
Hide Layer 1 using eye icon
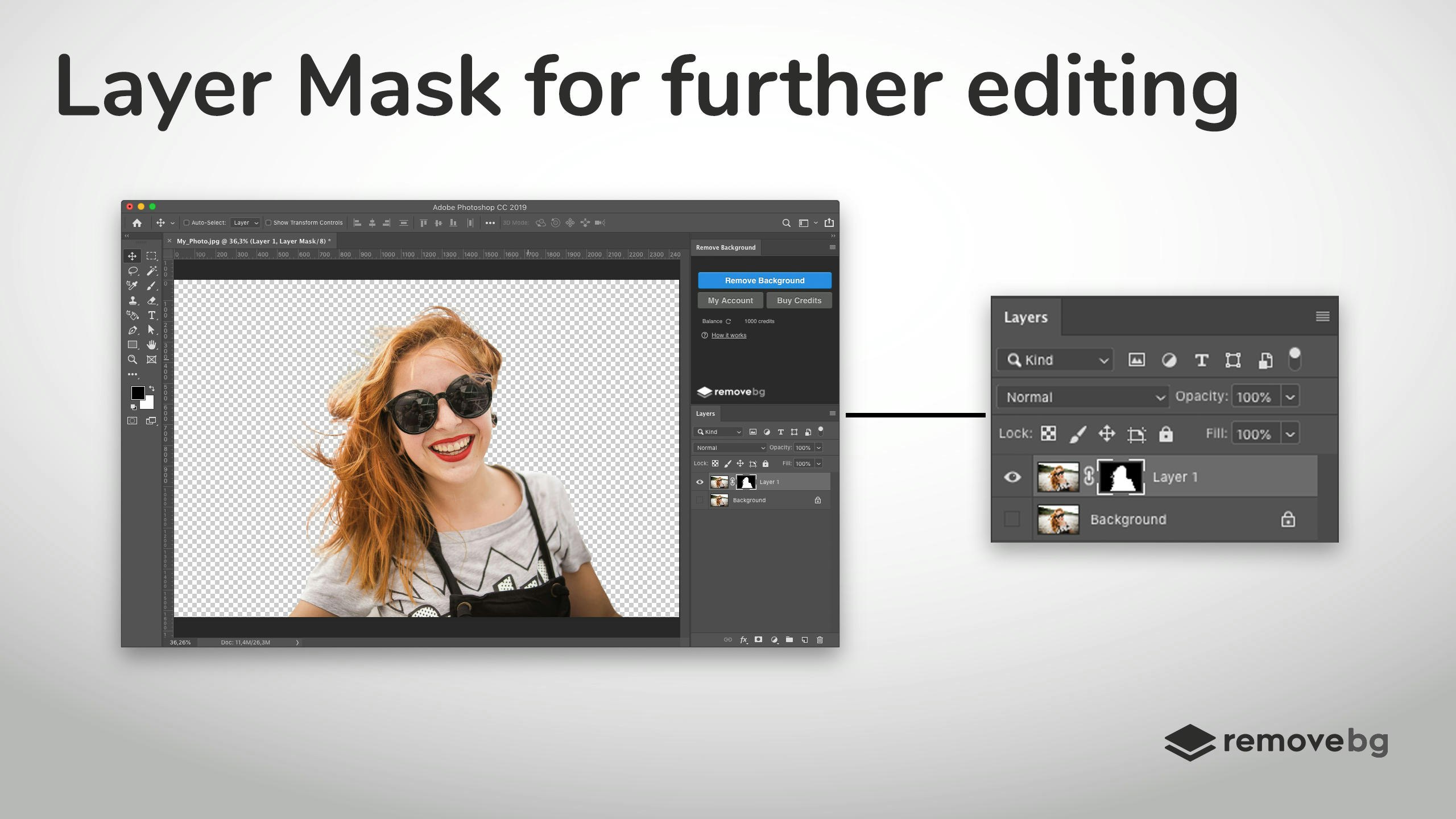tap(700, 482)
